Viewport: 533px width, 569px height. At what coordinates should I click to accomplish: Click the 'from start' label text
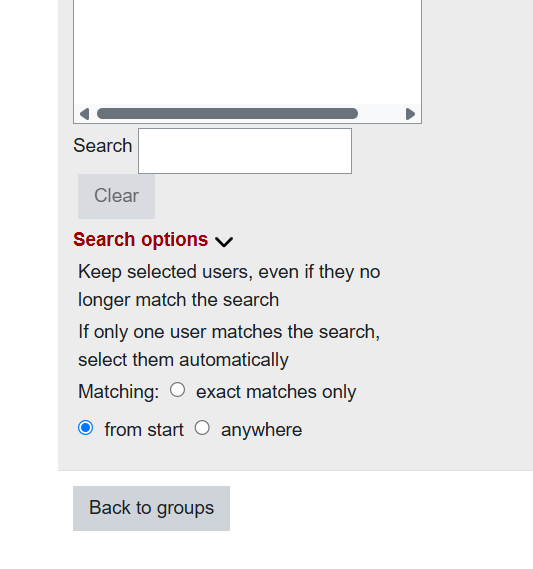[144, 430]
